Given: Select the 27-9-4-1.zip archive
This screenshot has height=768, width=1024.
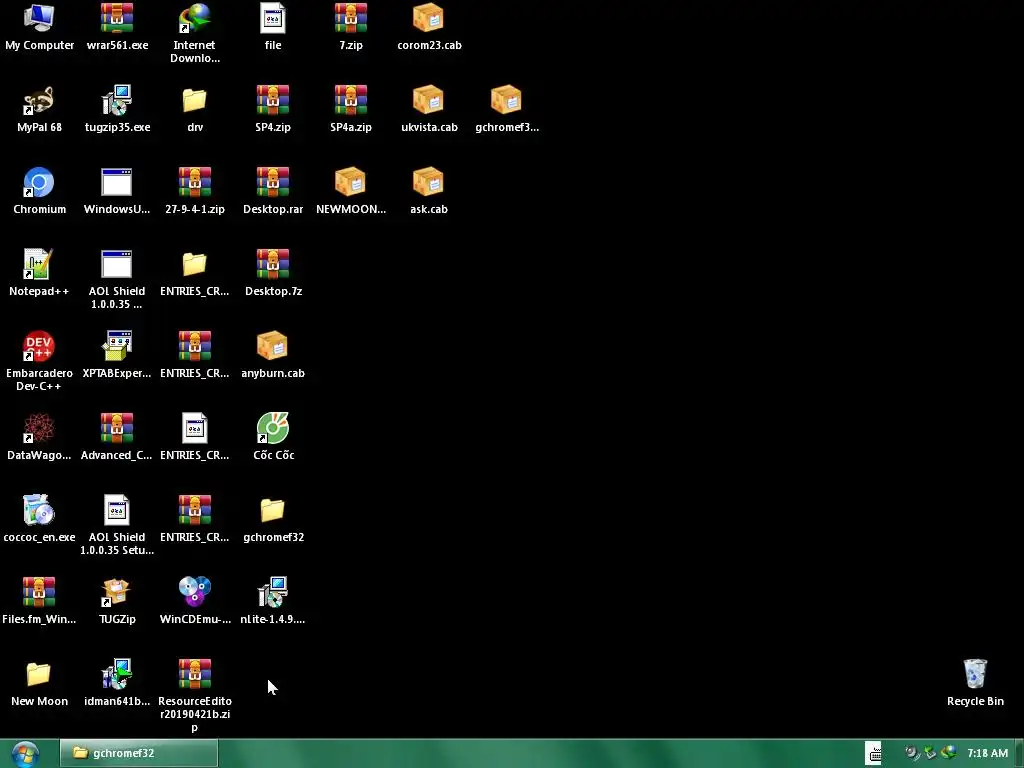Looking at the screenshot, I should 195,182.
